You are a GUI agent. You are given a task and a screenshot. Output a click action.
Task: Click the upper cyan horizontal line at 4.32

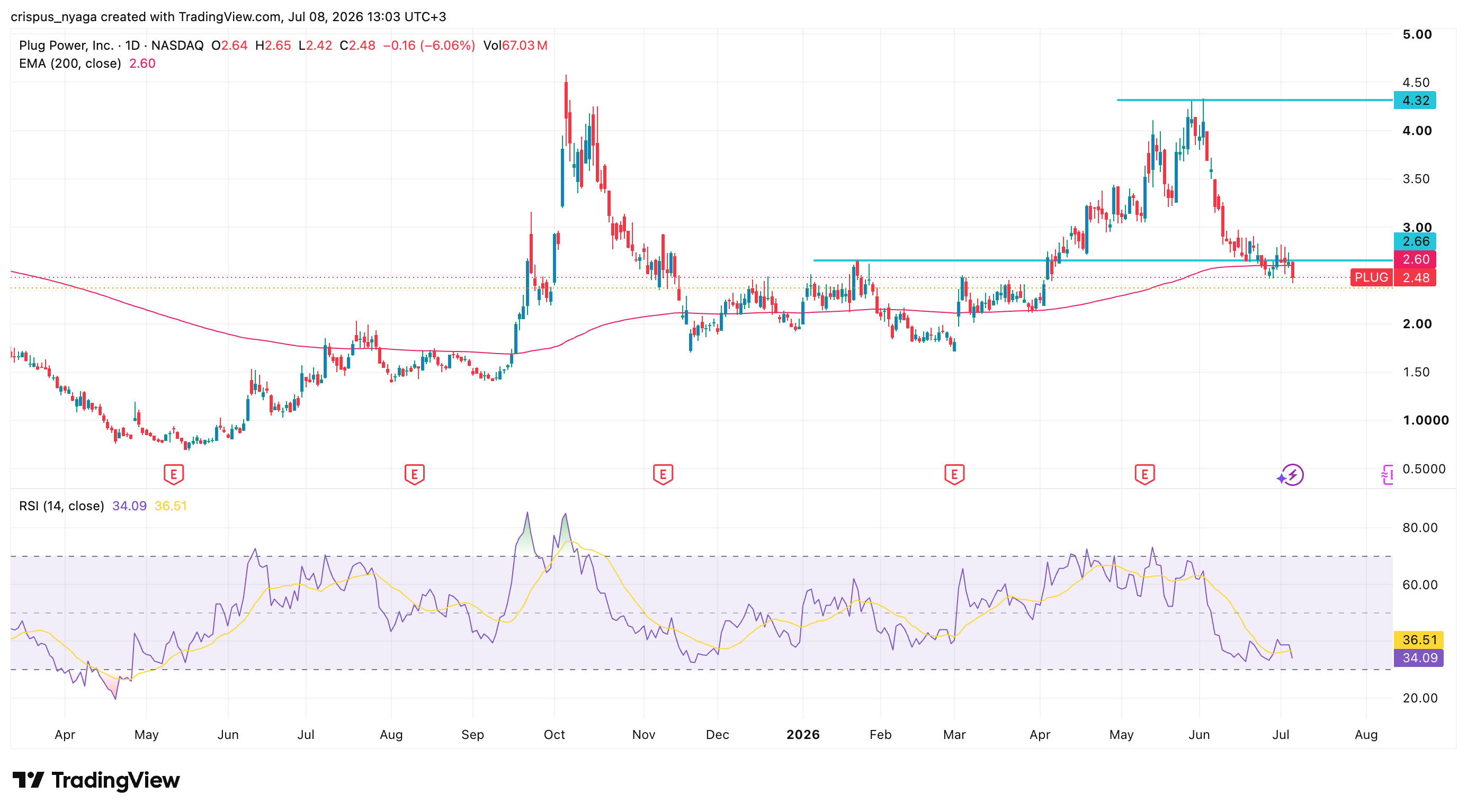[x=1255, y=100]
